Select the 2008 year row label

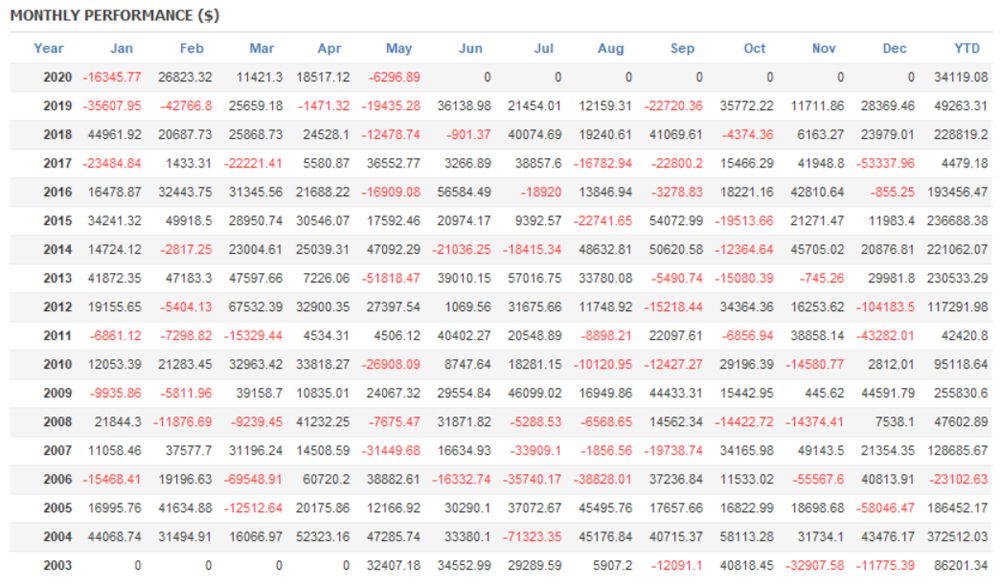pyautogui.click(x=58, y=423)
